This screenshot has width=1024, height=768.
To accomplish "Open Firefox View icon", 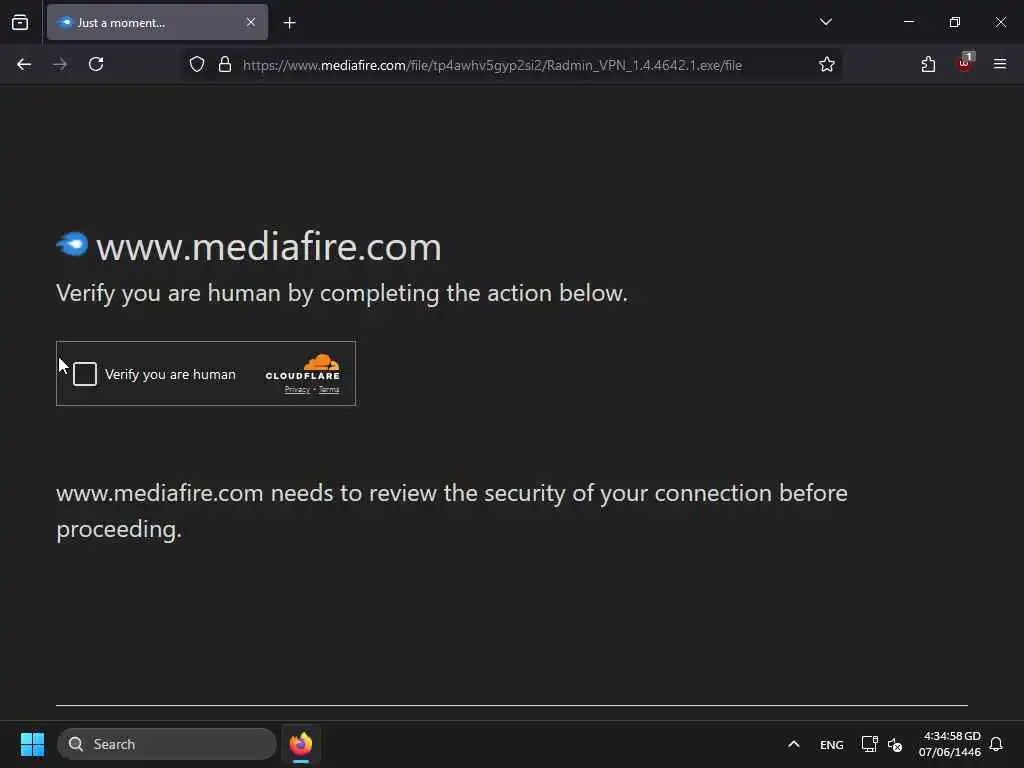I will 20,22.
